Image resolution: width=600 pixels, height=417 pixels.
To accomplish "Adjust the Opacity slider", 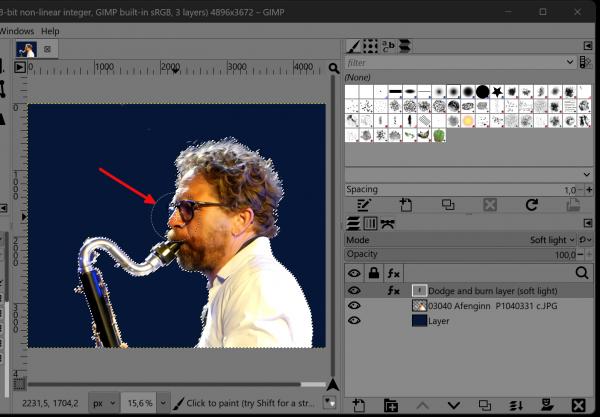I will pos(460,254).
